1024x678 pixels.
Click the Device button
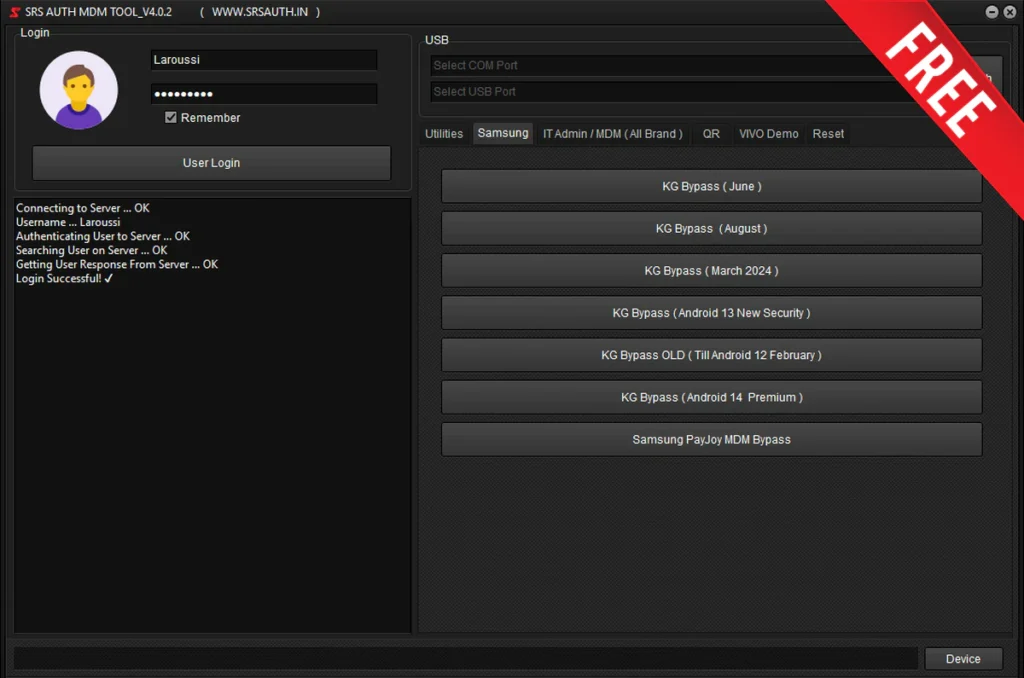[963, 659]
